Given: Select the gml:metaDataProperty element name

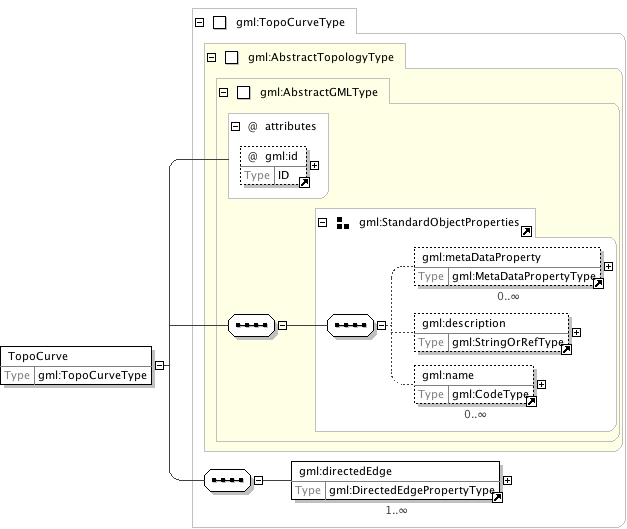Looking at the screenshot, I should 481,257.
